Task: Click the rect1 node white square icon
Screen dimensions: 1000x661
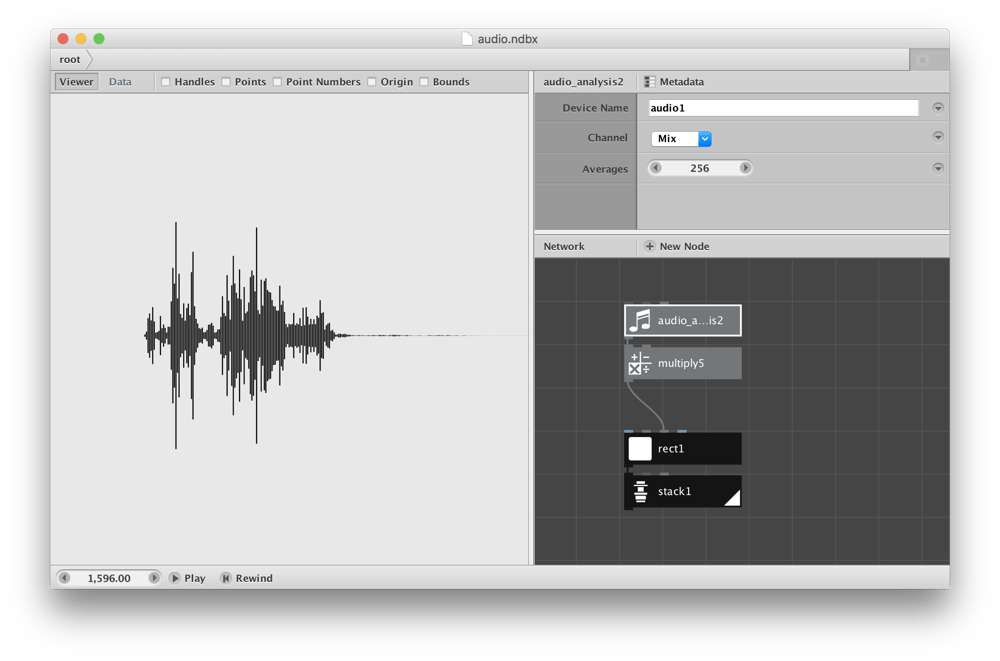Action: pyautogui.click(x=640, y=449)
